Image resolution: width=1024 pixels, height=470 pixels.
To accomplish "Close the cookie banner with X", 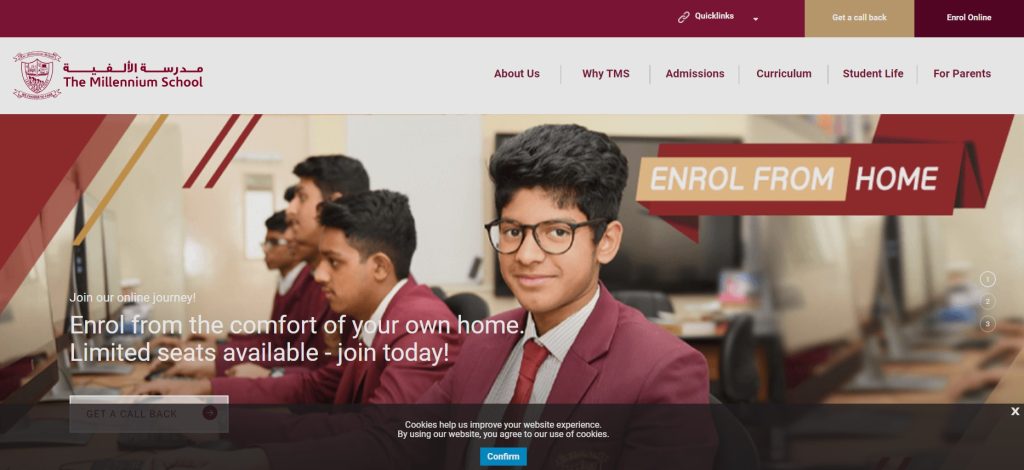I will (1015, 411).
